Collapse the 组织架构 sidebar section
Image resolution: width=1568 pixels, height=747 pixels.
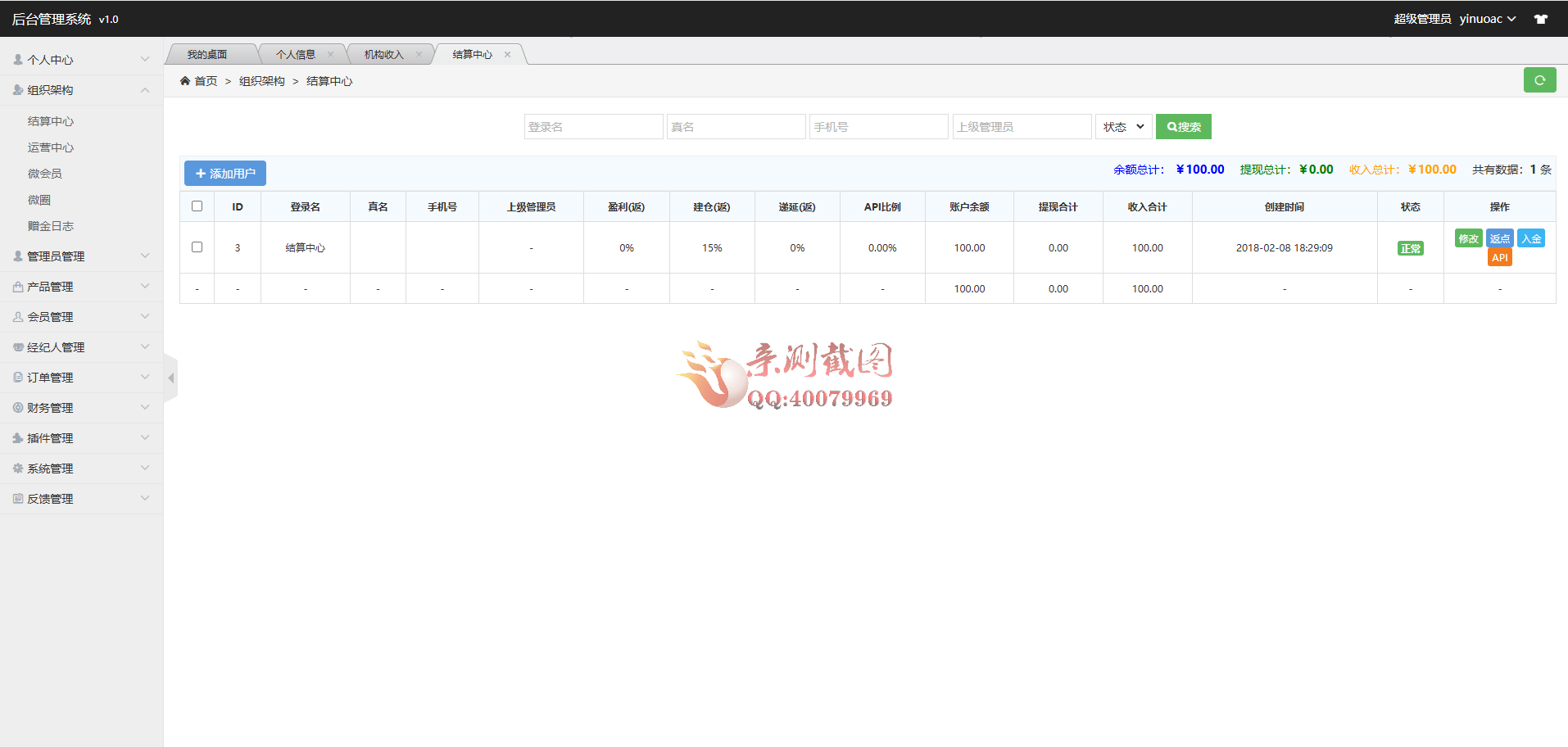tap(81, 90)
